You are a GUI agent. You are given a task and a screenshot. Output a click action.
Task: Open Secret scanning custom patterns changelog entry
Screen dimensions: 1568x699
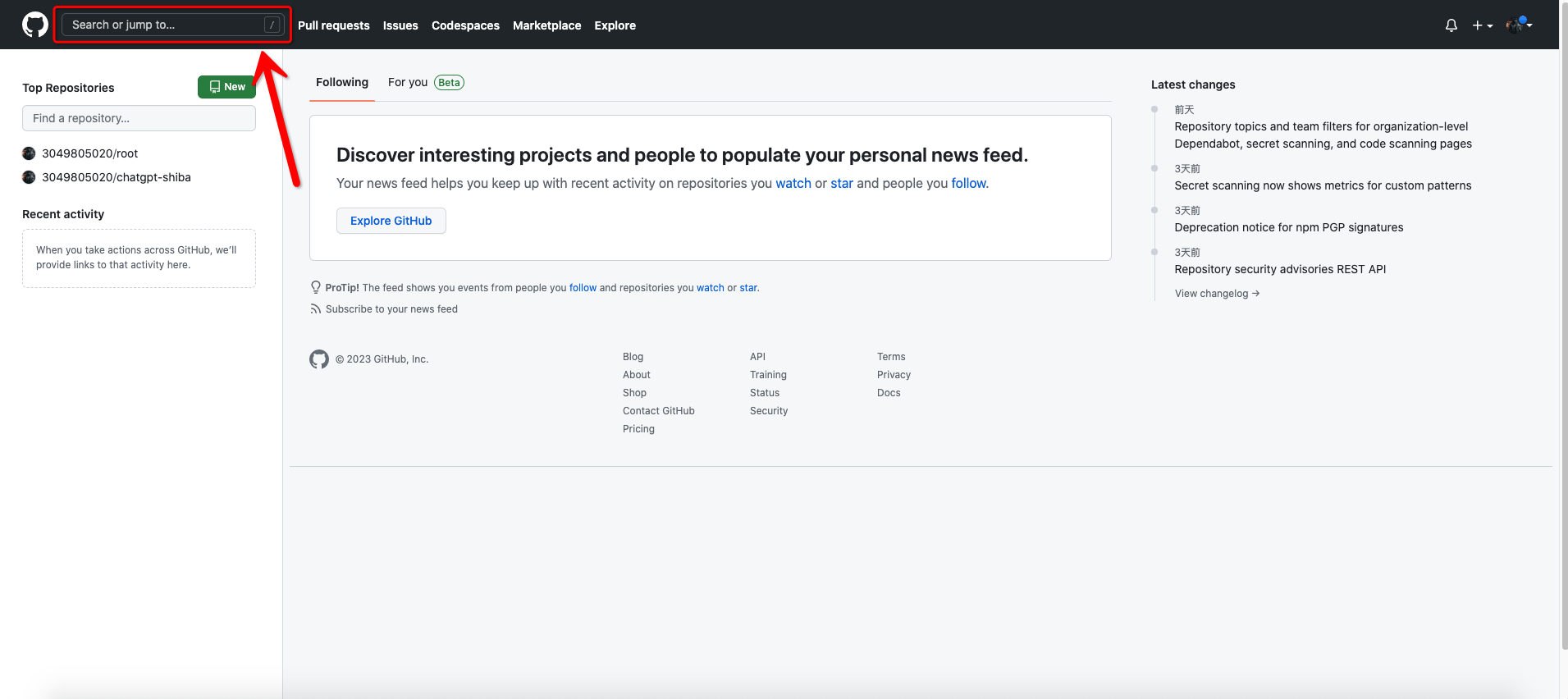tap(1323, 185)
